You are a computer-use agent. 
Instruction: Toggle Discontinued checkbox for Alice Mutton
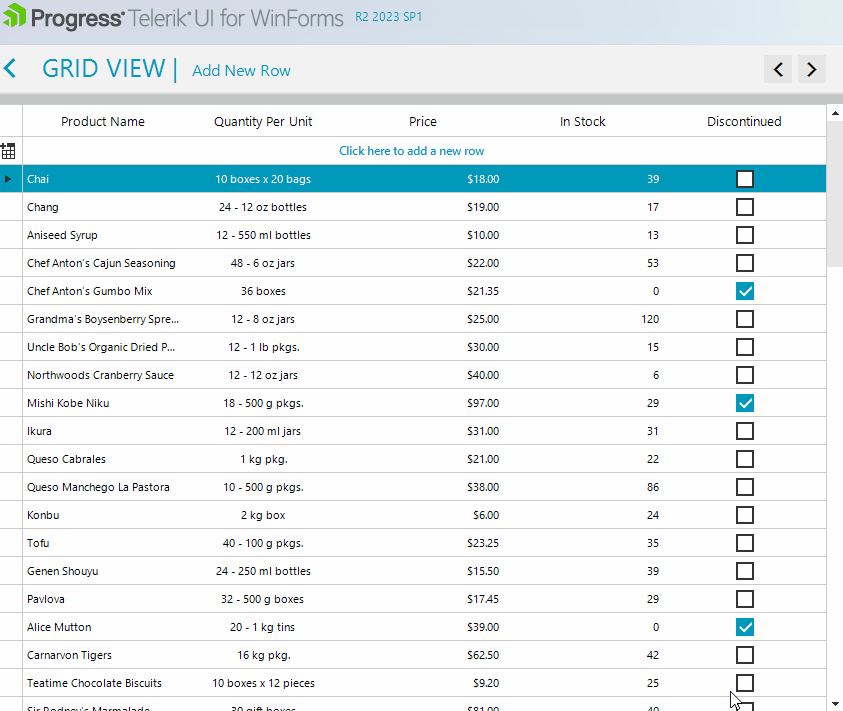pos(744,627)
